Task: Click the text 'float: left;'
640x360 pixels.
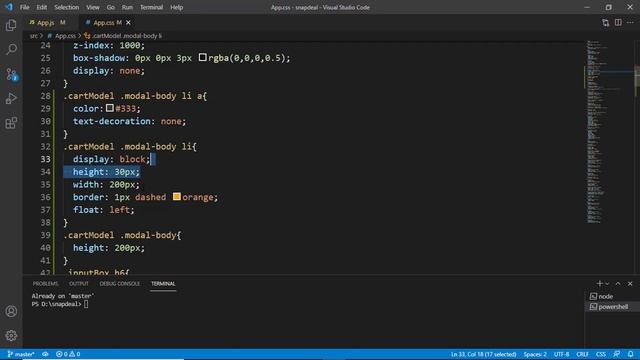Action: (103, 210)
